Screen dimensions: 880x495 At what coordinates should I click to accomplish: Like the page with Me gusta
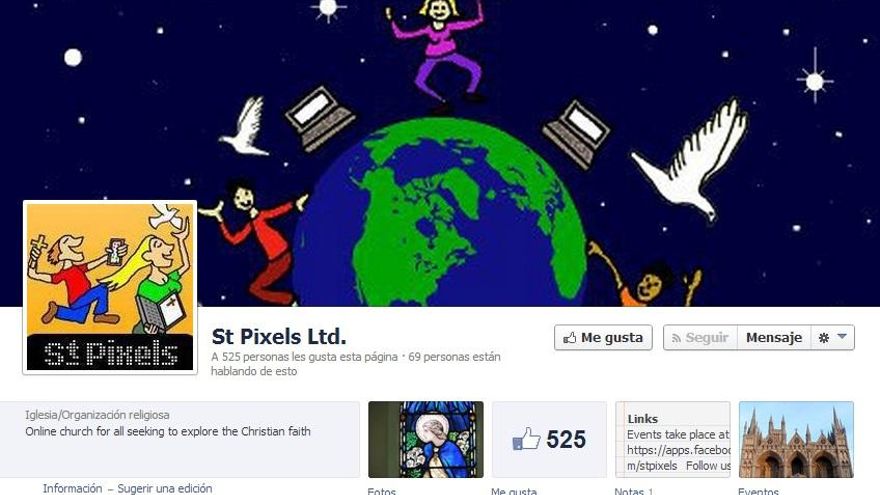[603, 337]
